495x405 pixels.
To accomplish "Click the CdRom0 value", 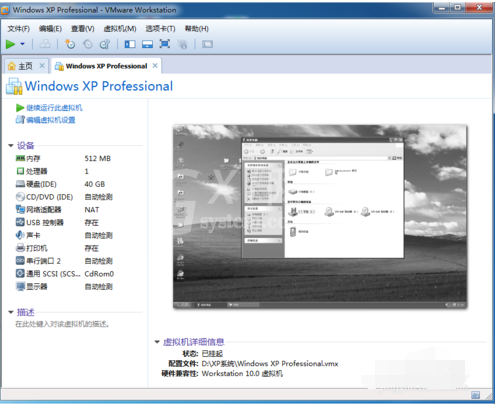I will tap(99, 274).
